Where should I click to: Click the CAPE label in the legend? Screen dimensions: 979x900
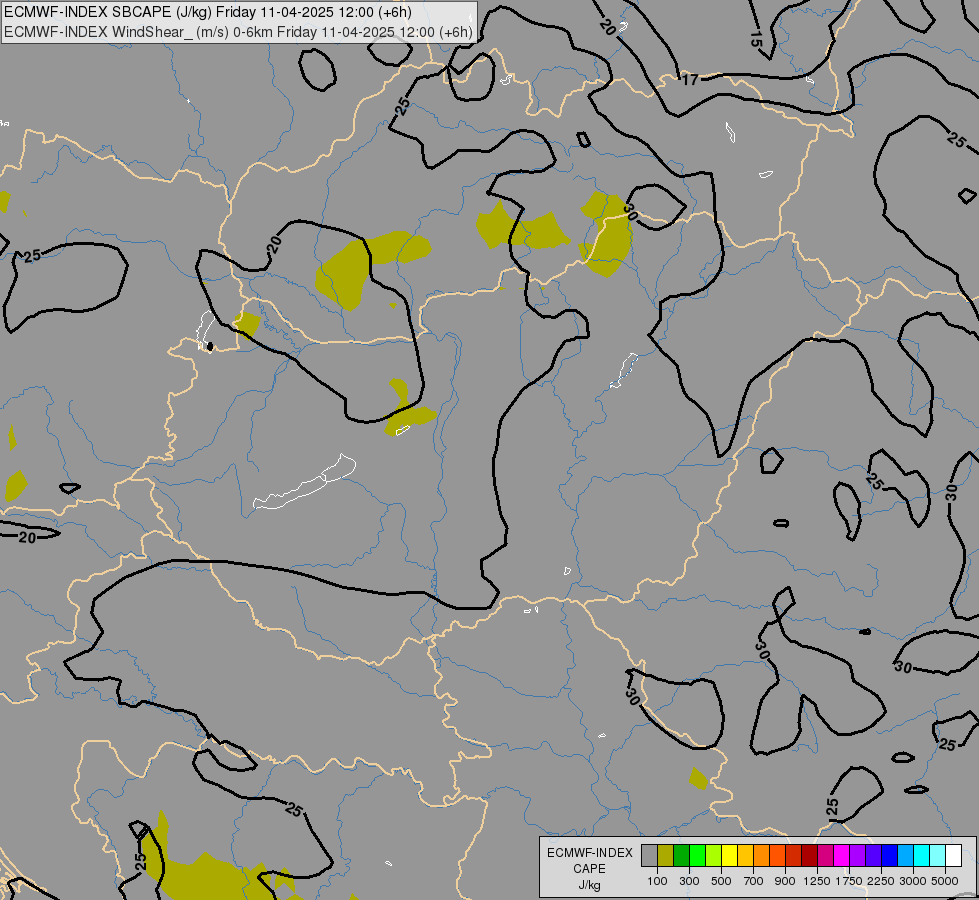pos(589,869)
